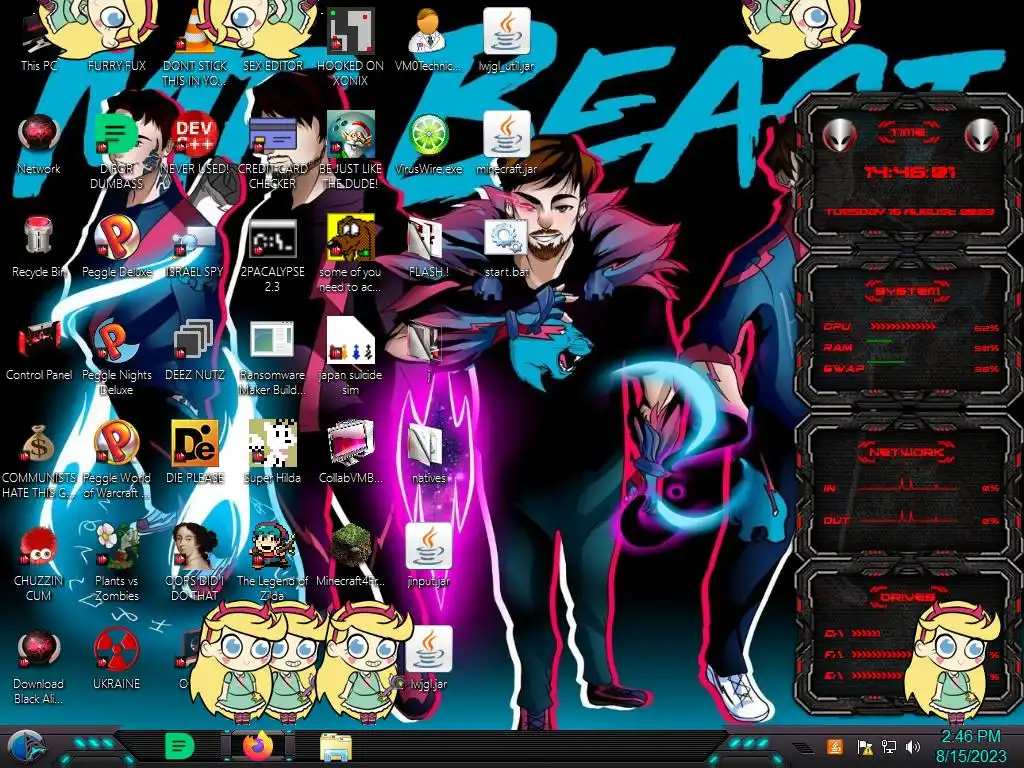The height and width of the screenshot is (768, 1024).
Task: Open the 2PACALYPSE 2.3 console shortcut
Action: tap(272, 254)
